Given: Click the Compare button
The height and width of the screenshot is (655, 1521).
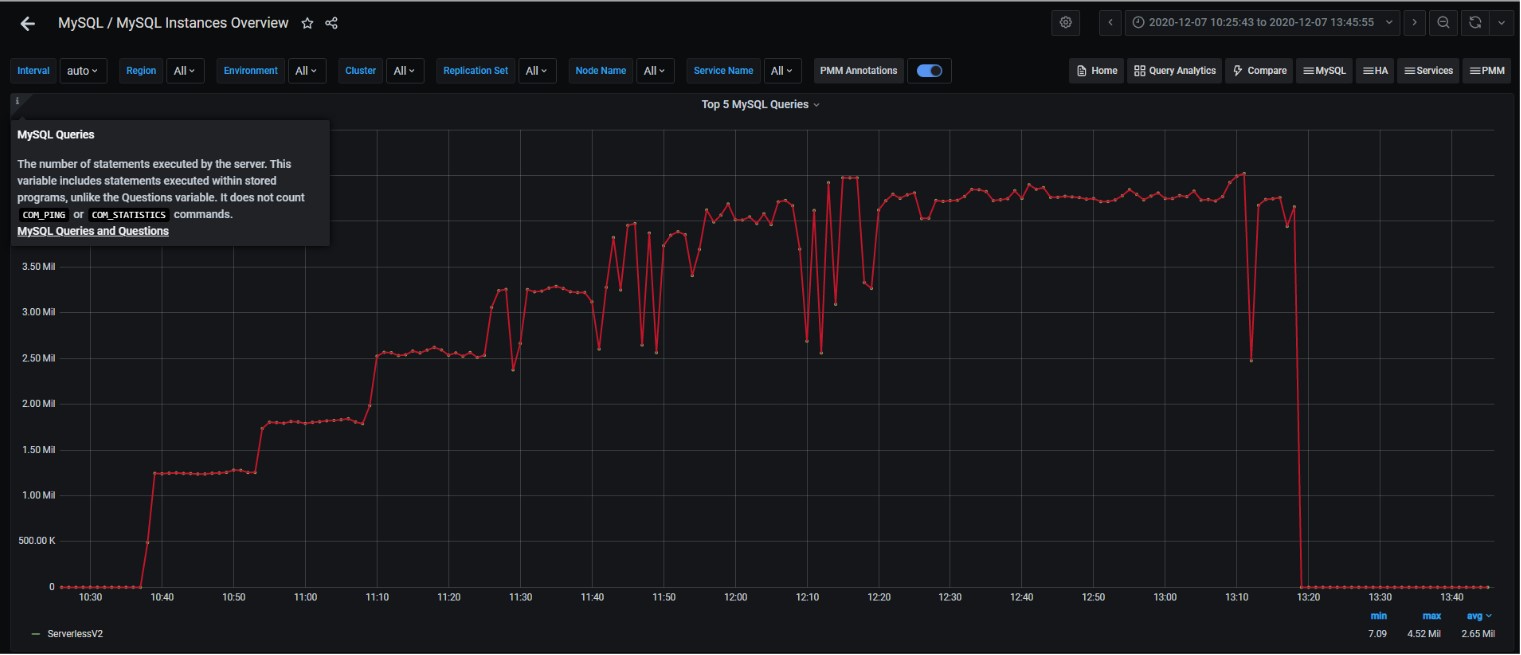Looking at the screenshot, I should (1260, 71).
